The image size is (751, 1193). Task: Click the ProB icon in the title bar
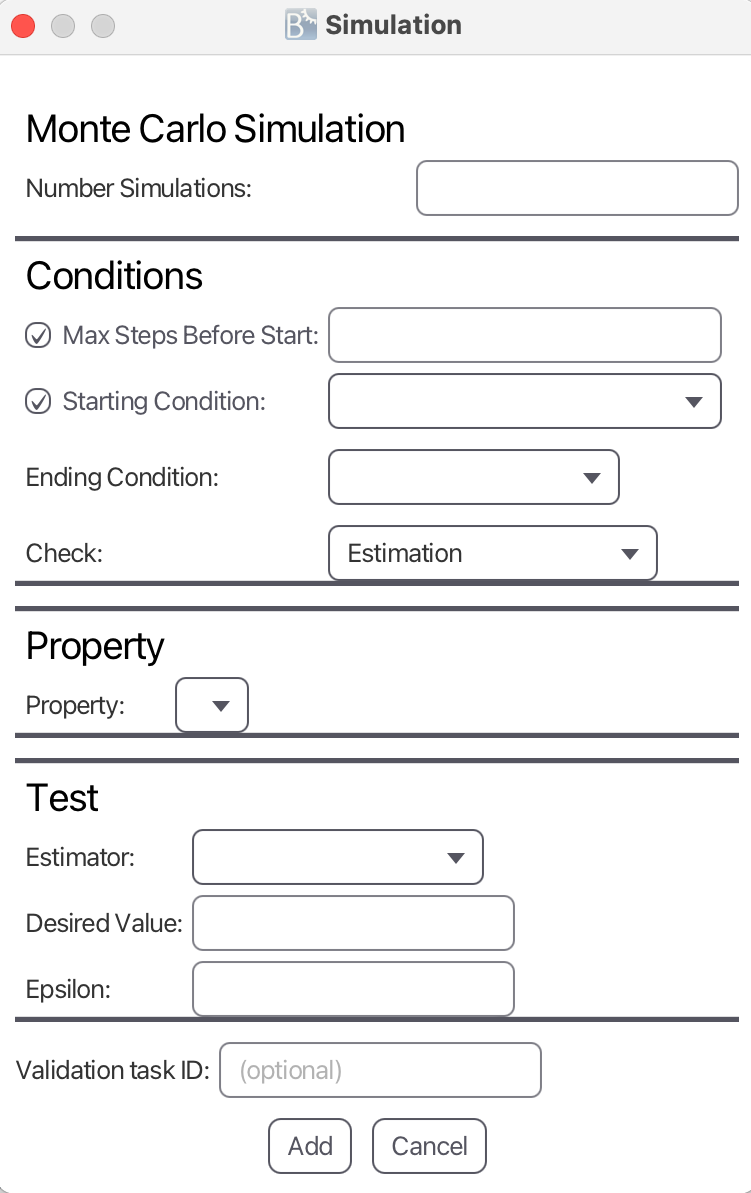tap(301, 25)
